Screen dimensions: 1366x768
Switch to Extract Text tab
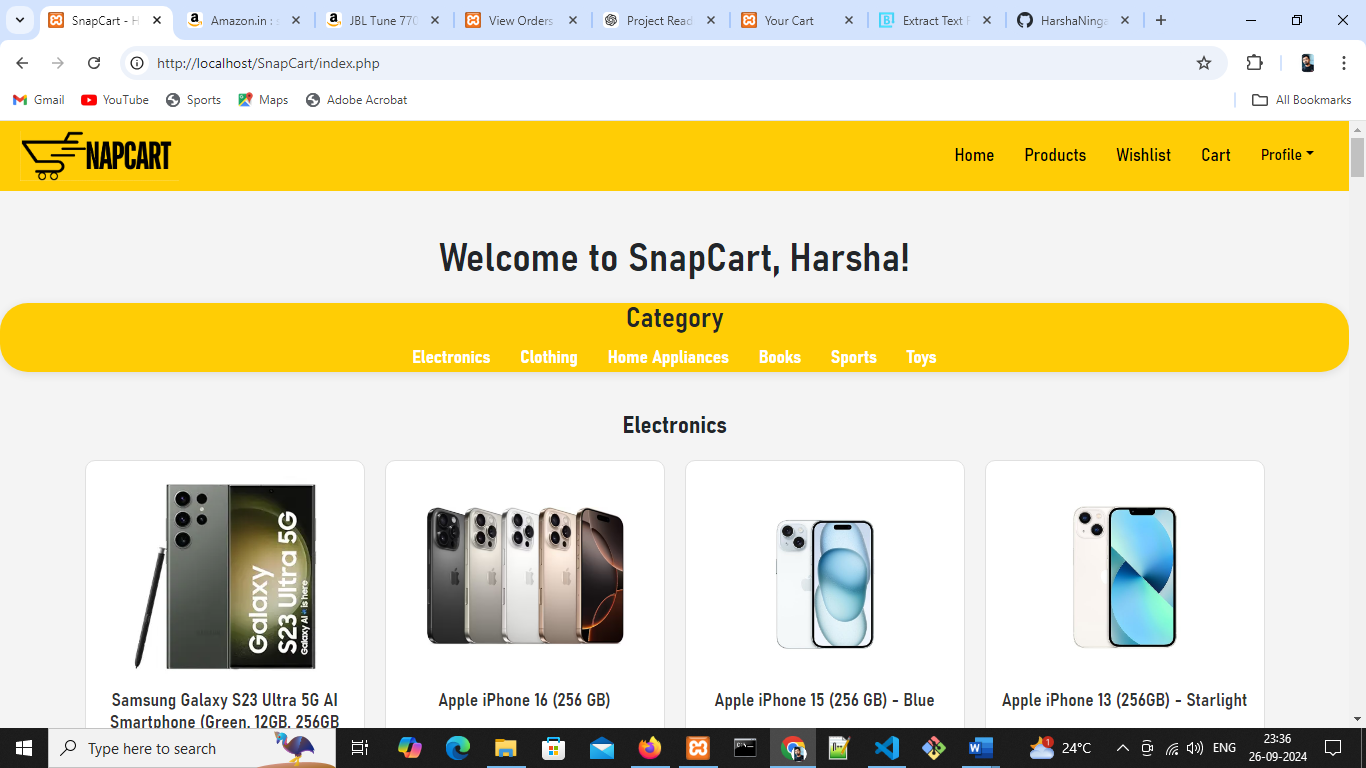click(934, 20)
